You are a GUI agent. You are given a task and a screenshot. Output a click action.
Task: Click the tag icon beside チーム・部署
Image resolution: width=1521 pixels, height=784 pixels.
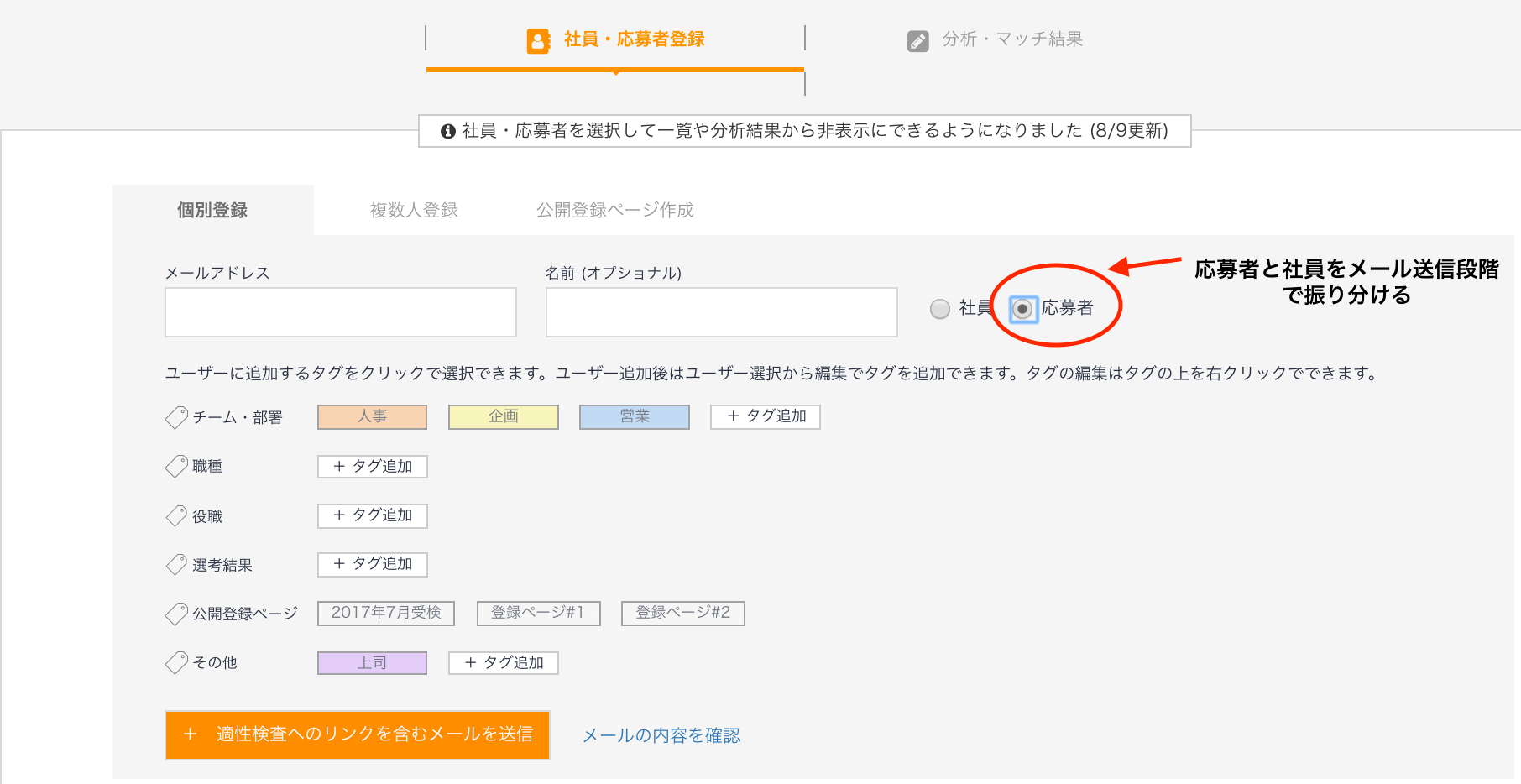[176, 417]
